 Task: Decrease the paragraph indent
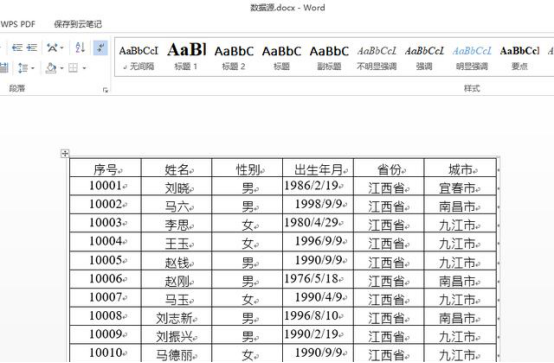click(17, 47)
